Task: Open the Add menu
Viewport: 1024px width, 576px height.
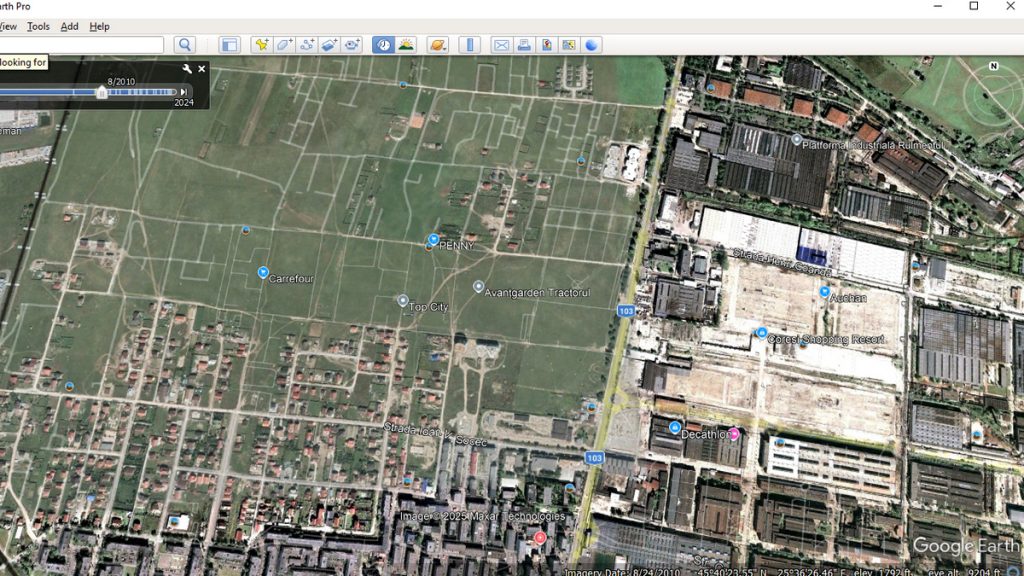Action: [69, 26]
